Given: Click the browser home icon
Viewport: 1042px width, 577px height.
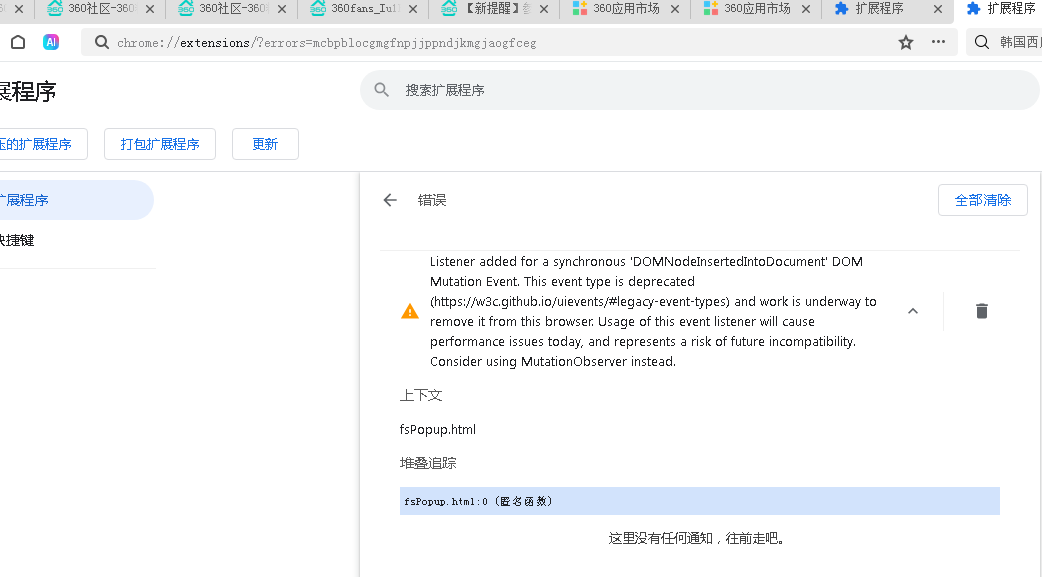Looking at the screenshot, I should 16,42.
